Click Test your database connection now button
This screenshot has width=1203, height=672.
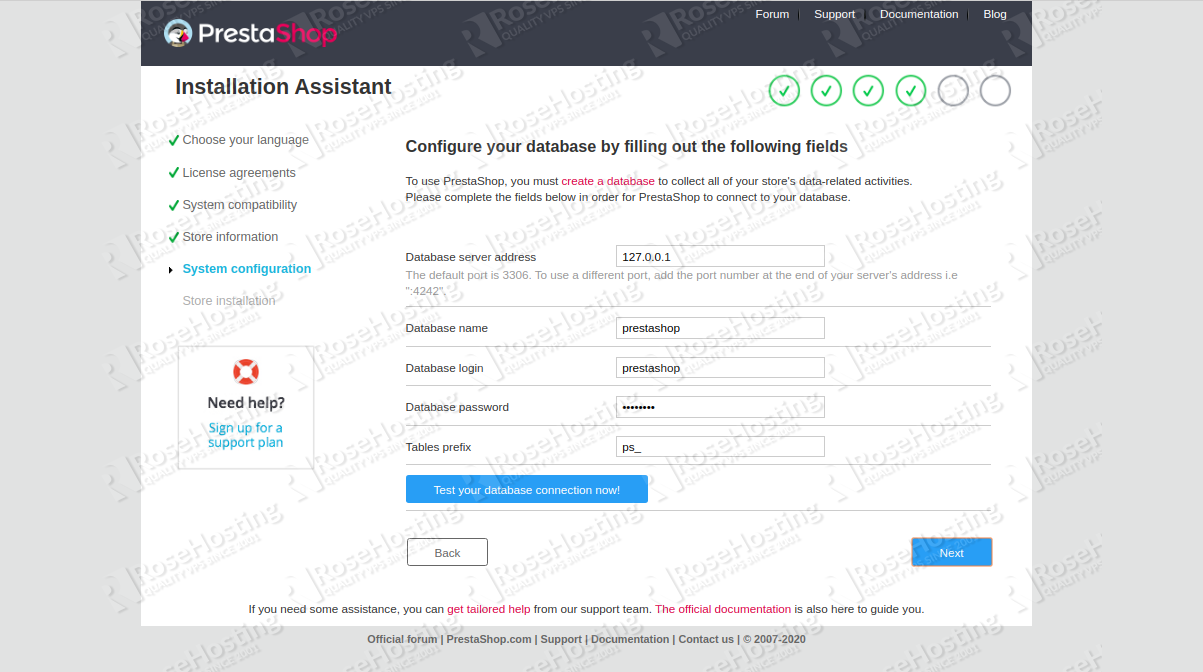[527, 489]
